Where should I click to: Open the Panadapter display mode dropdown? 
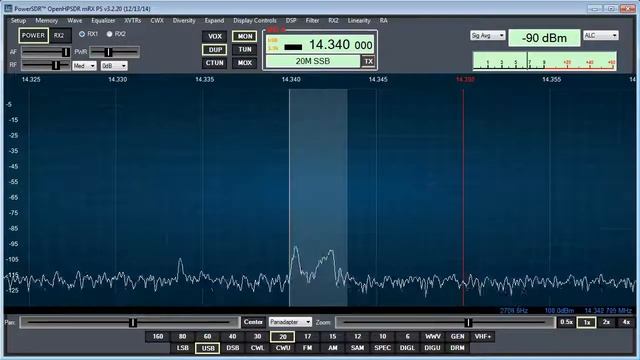[x=290, y=322]
